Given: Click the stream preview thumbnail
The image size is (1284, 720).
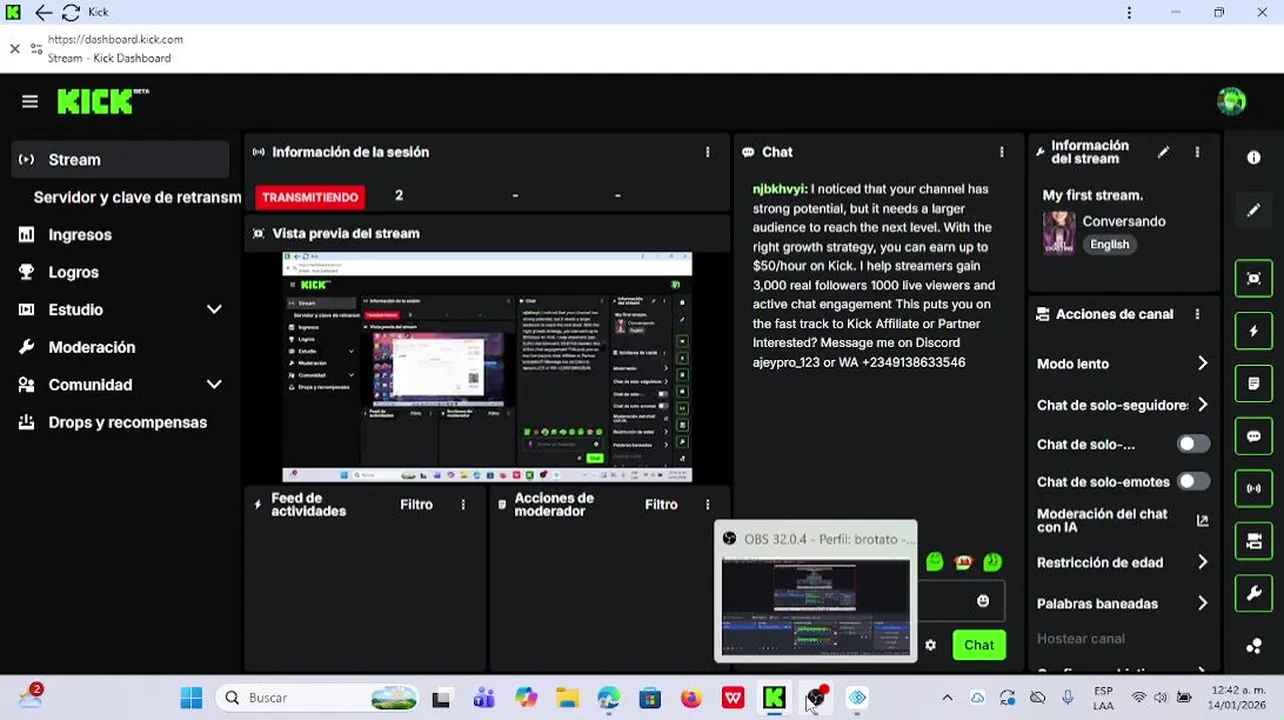Looking at the screenshot, I should coord(487,367).
